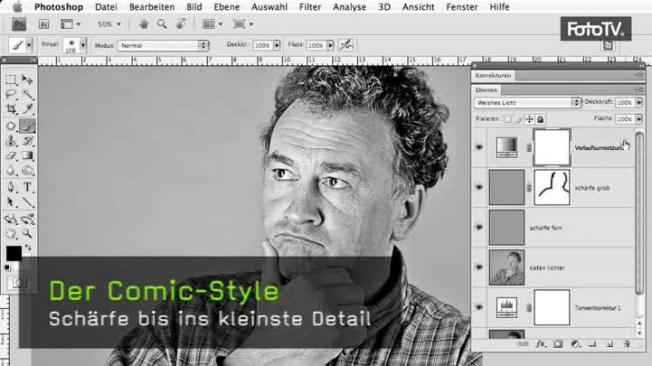Select the Brush tool in toolbox
Viewport: 652px width, 366px height.
pyautogui.click(x=27, y=126)
